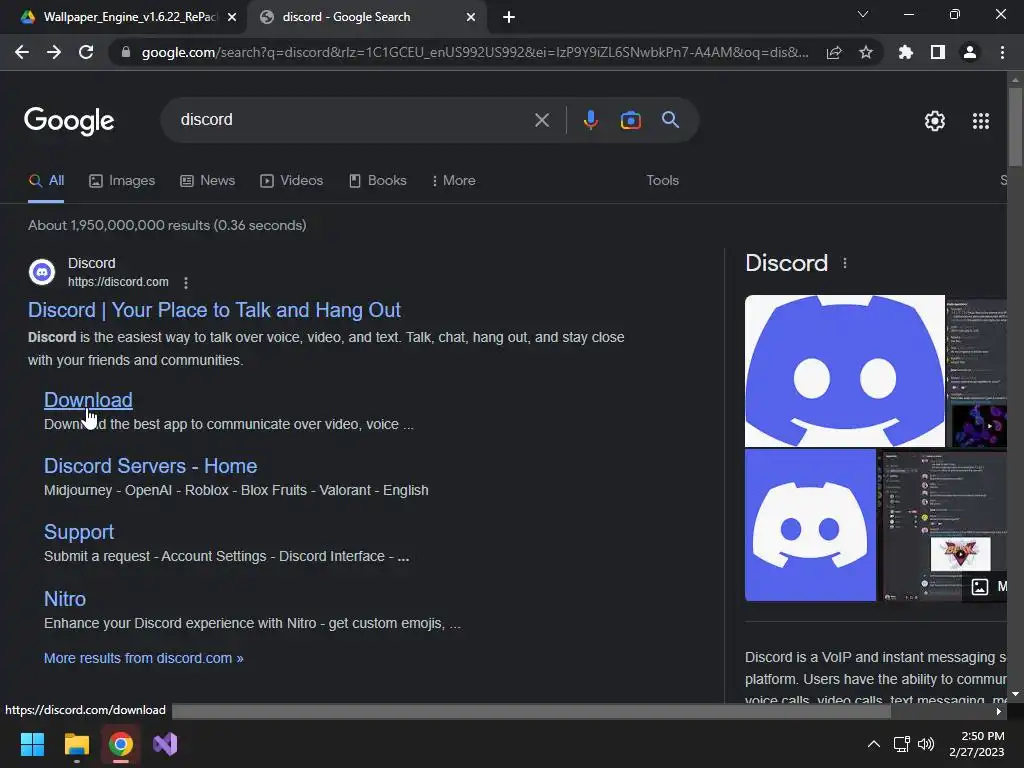This screenshot has width=1024, height=768.
Task: Click the horizontal page scrollbar
Action: click(531, 711)
